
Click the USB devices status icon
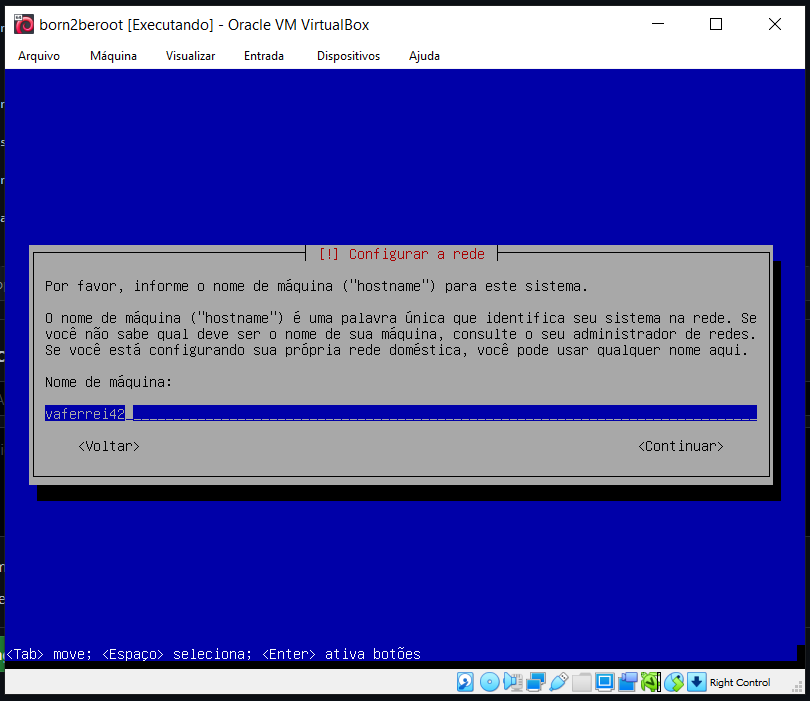(x=558, y=682)
